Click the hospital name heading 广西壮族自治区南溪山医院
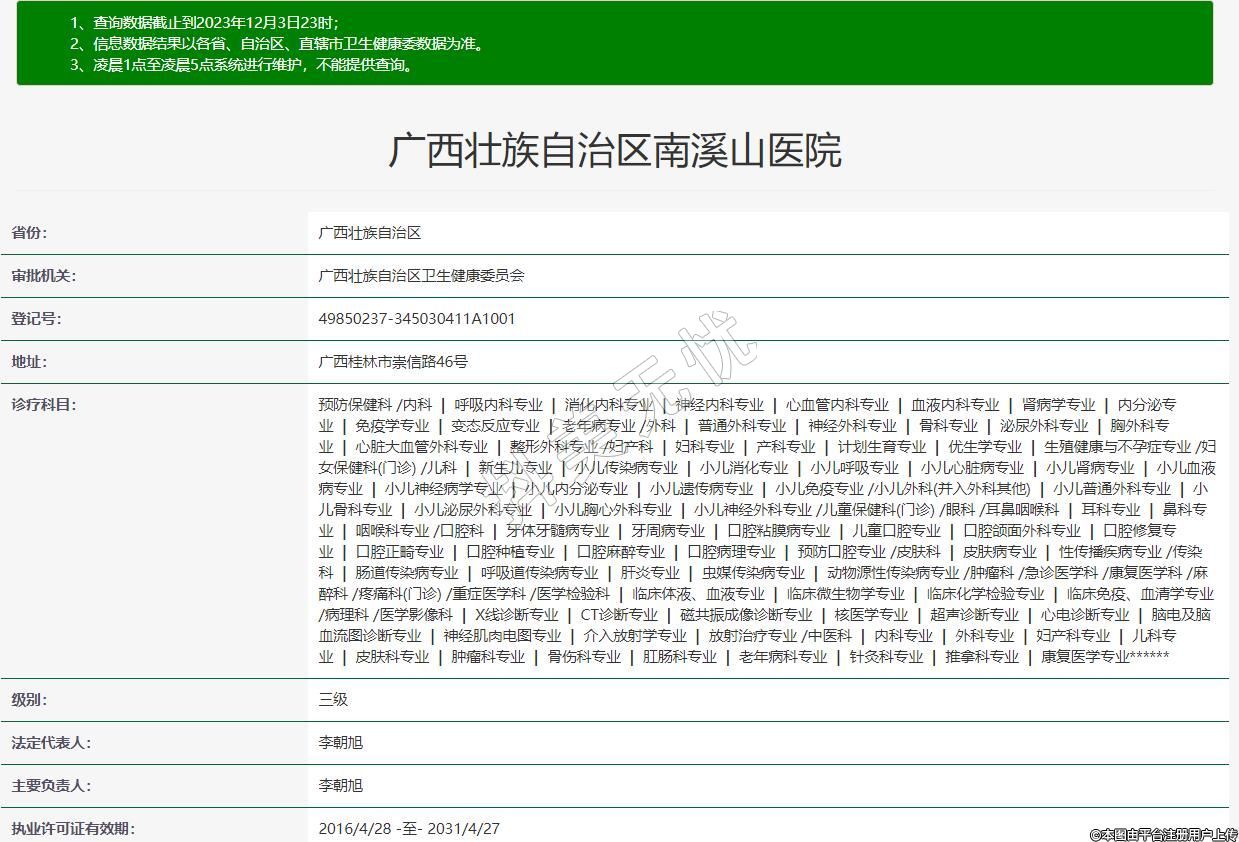 coord(614,150)
